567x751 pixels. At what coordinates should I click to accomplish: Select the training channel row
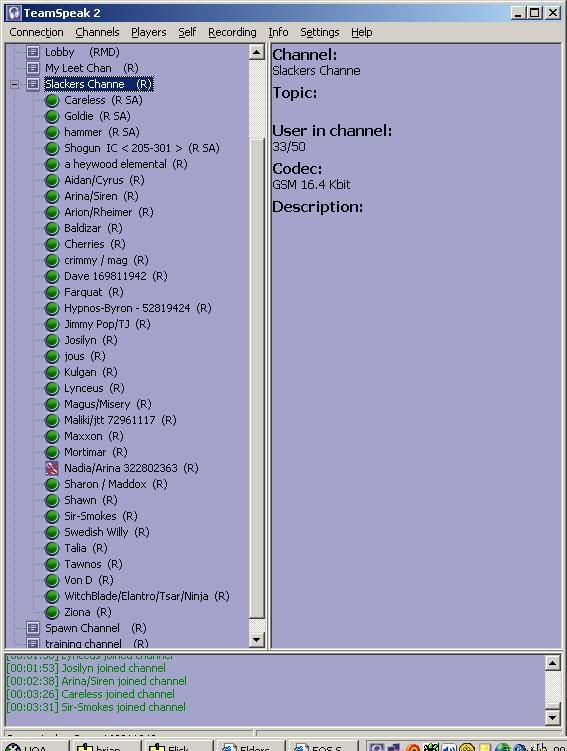(97, 643)
